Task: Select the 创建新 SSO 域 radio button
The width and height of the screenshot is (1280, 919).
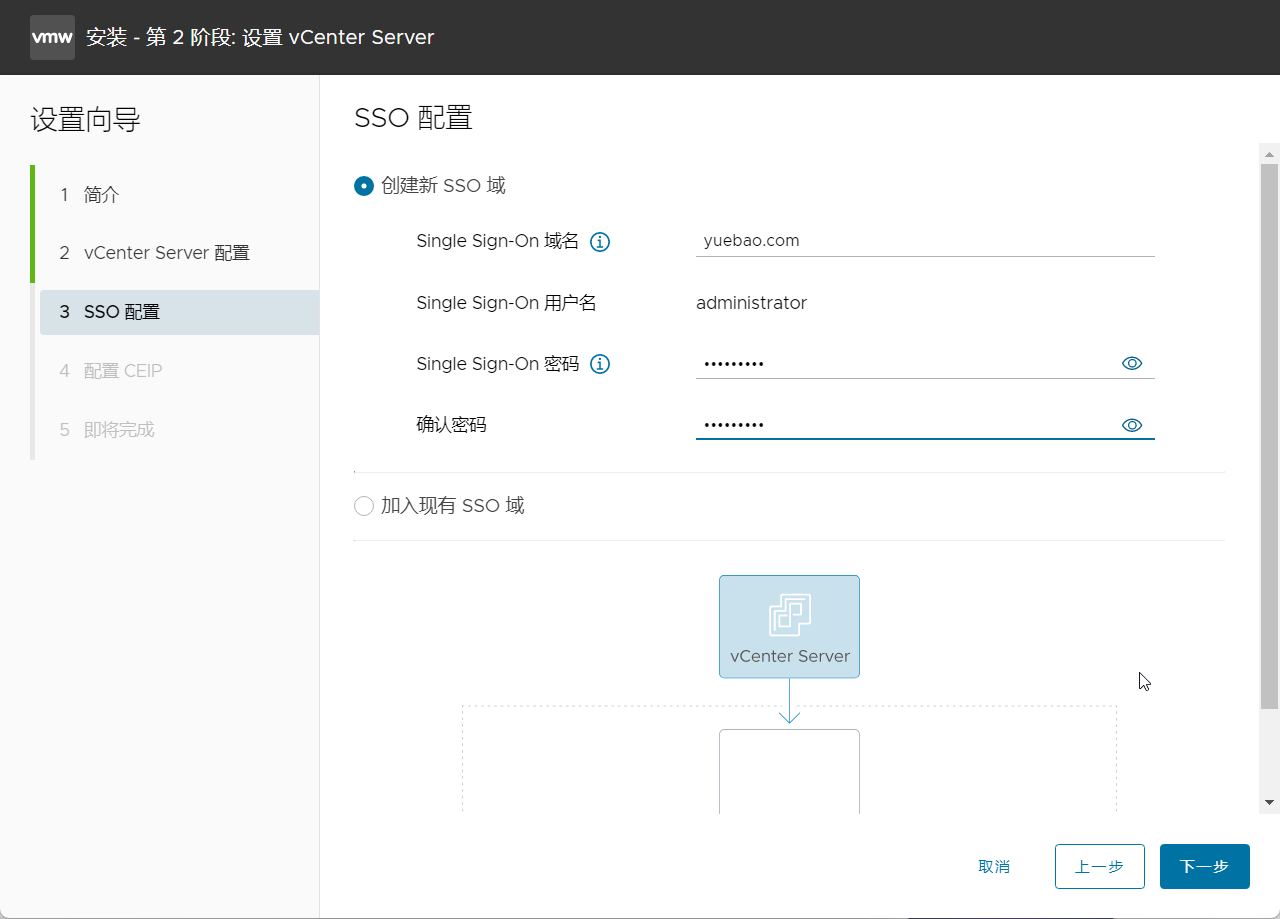Action: (x=363, y=185)
